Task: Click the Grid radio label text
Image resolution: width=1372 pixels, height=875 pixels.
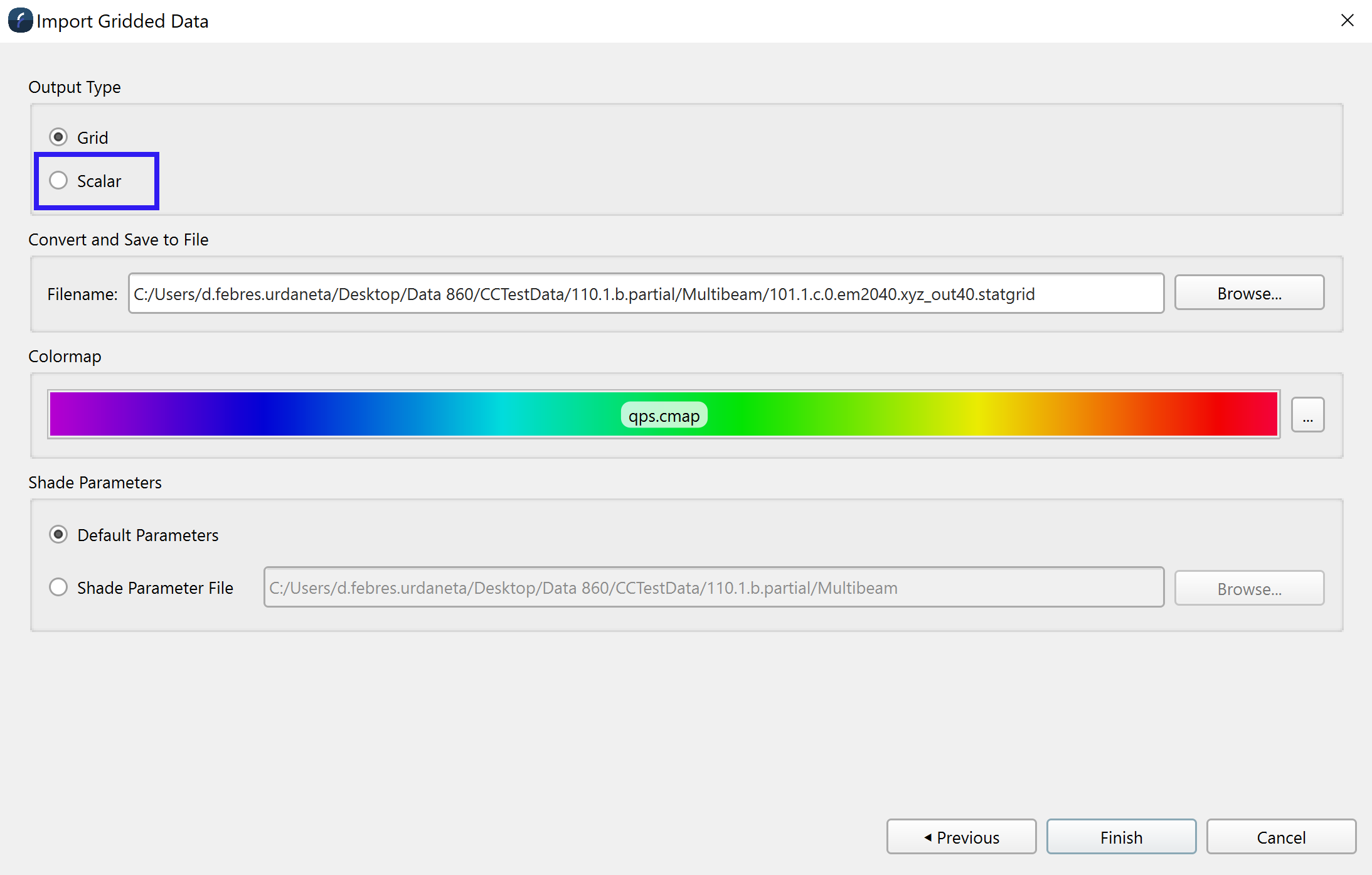Action: (93, 137)
